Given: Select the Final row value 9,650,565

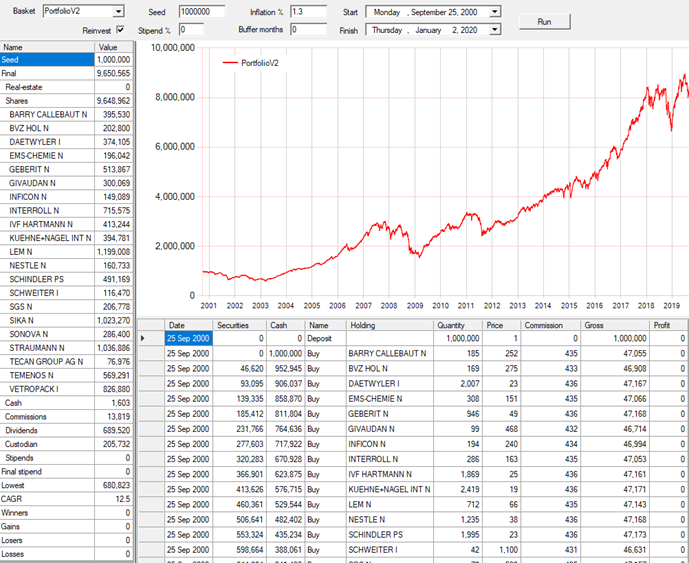Looking at the screenshot, I should pyautogui.click(x=113, y=73).
